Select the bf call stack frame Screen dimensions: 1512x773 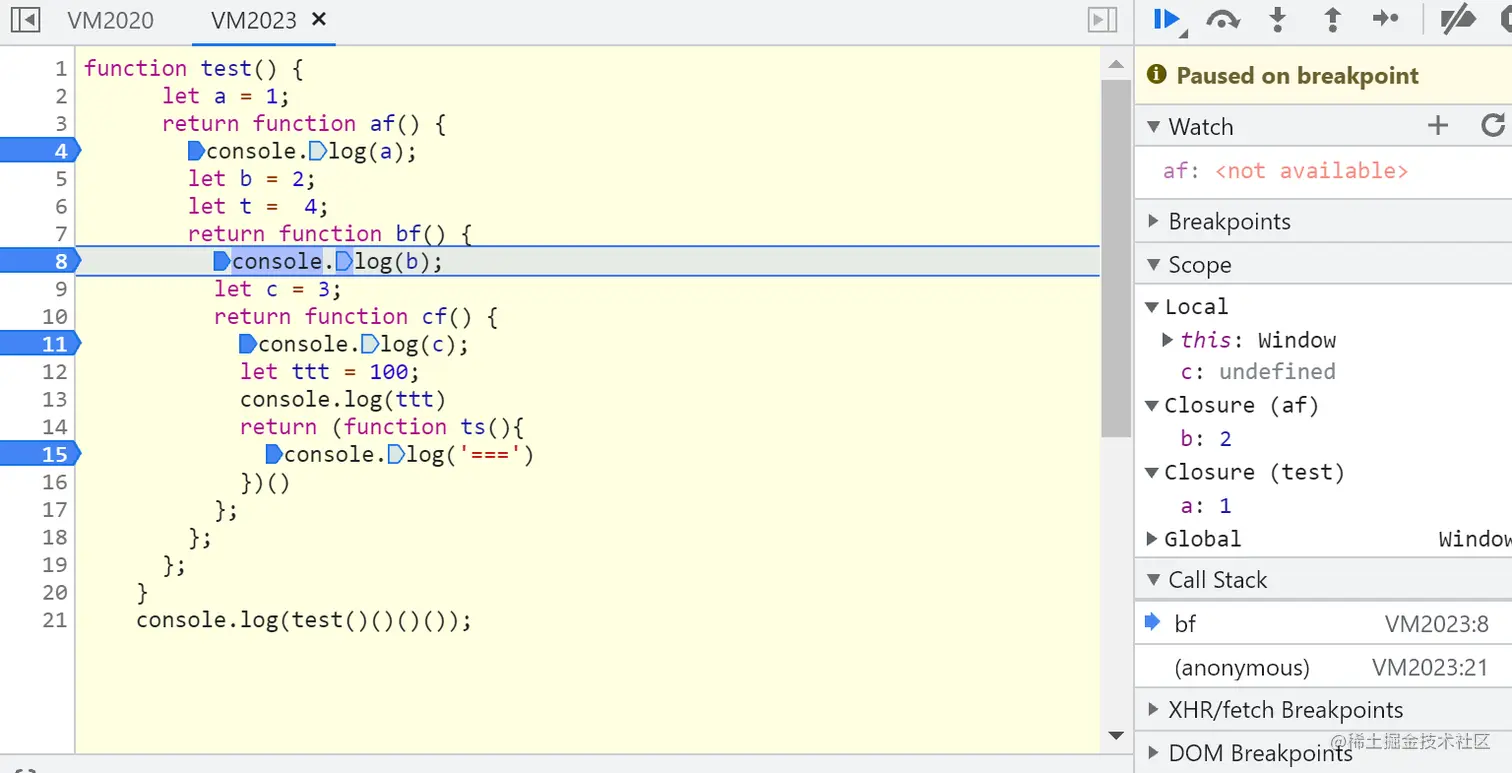tap(1323, 624)
